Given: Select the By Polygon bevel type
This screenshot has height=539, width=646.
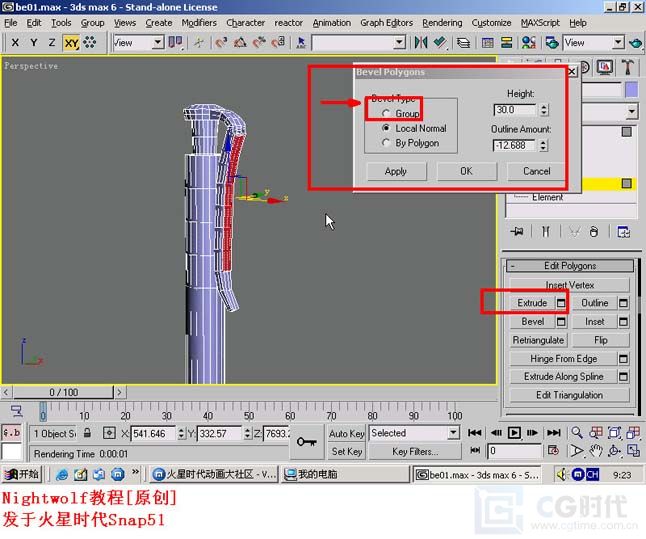Looking at the screenshot, I should pyautogui.click(x=386, y=143).
